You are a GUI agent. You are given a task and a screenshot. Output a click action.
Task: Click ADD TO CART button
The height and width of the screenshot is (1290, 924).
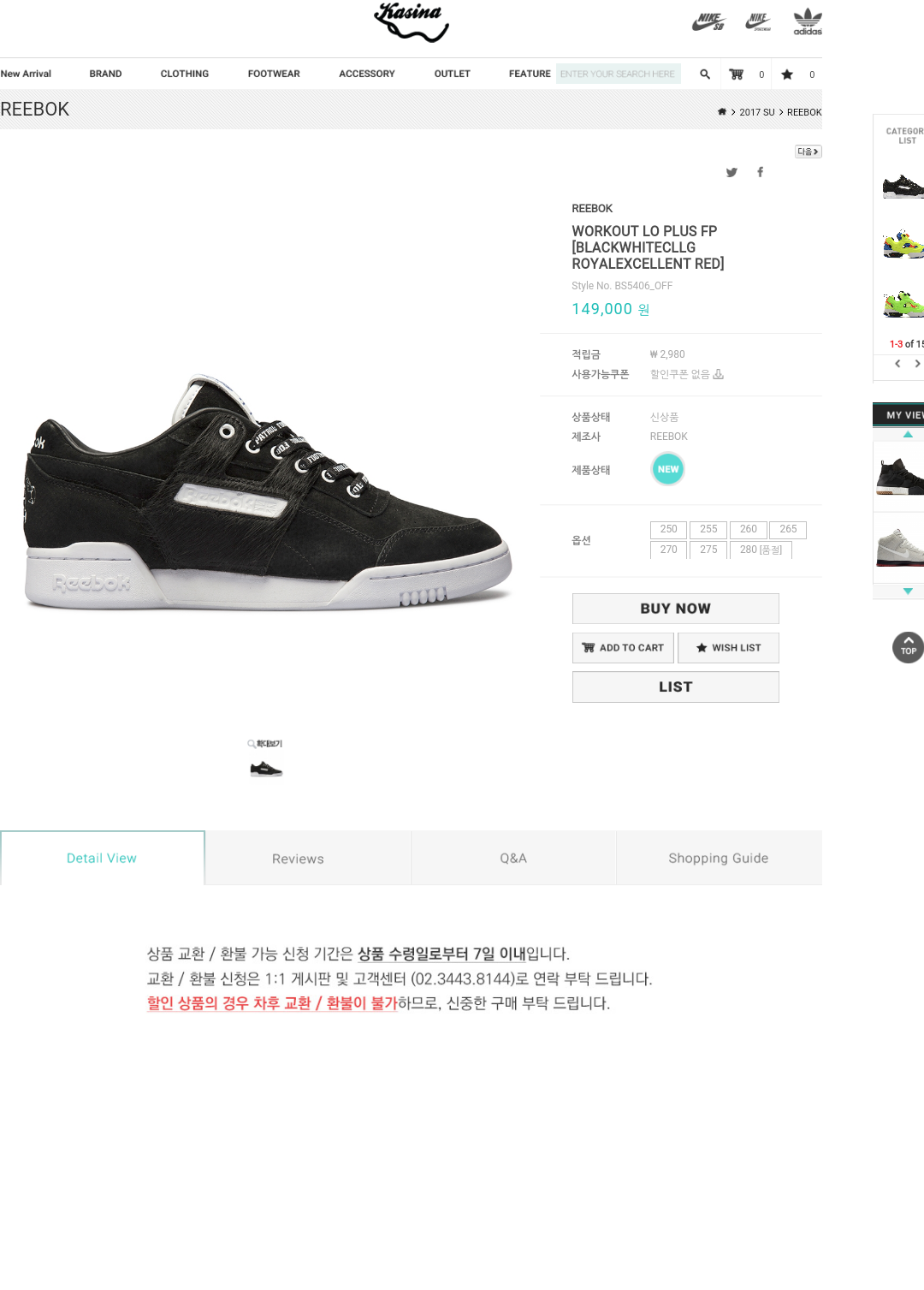[623, 648]
